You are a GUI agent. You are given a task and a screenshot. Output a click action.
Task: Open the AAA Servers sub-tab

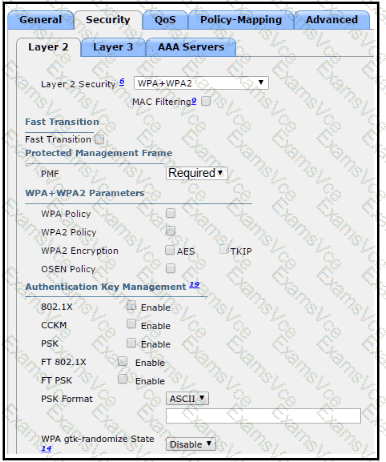(x=191, y=47)
